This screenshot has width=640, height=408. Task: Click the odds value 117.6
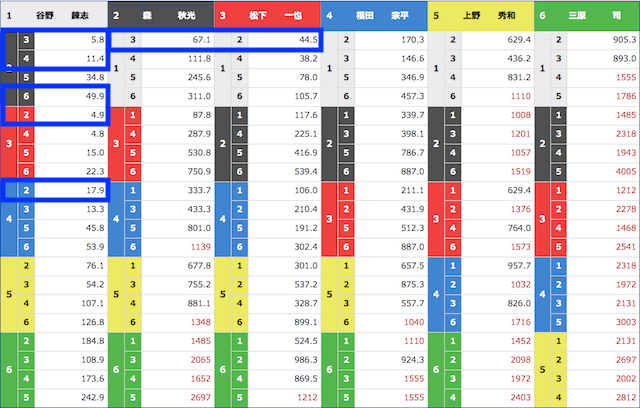(306, 115)
